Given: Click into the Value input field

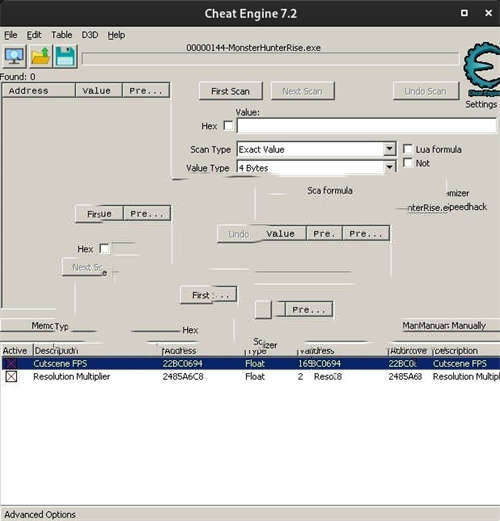Looking at the screenshot, I should pos(366,126).
